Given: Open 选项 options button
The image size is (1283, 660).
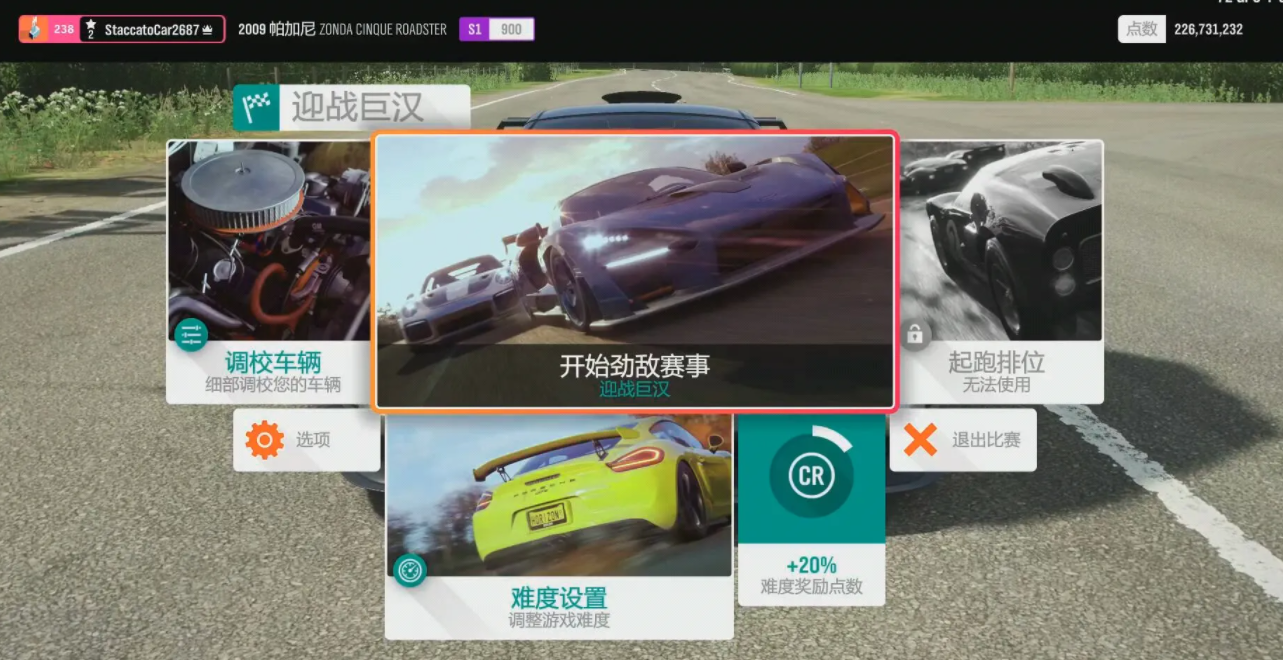Looking at the screenshot, I should click(307, 440).
